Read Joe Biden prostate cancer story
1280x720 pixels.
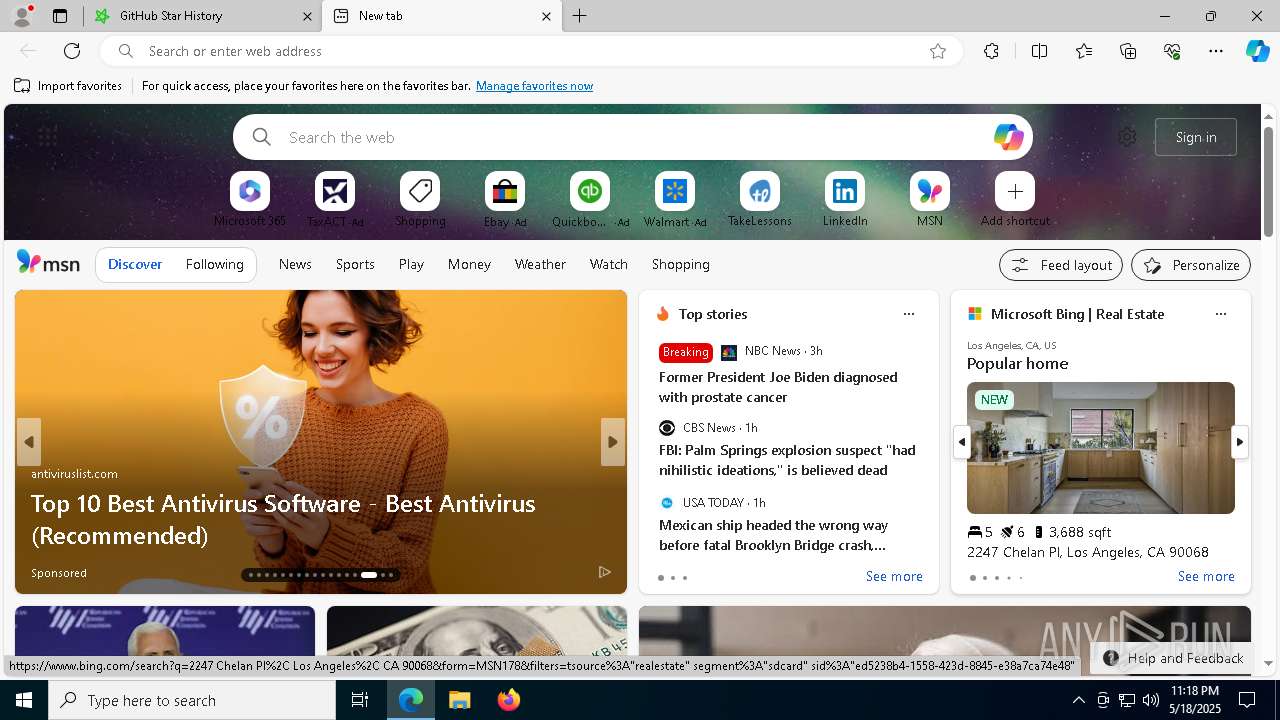tap(778, 387)
